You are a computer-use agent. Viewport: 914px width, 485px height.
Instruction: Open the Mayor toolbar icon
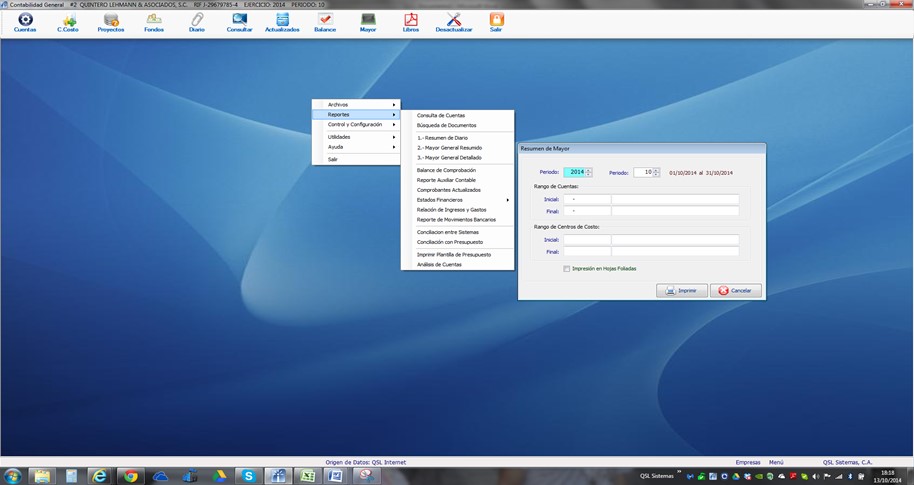[x=368, y=22]
